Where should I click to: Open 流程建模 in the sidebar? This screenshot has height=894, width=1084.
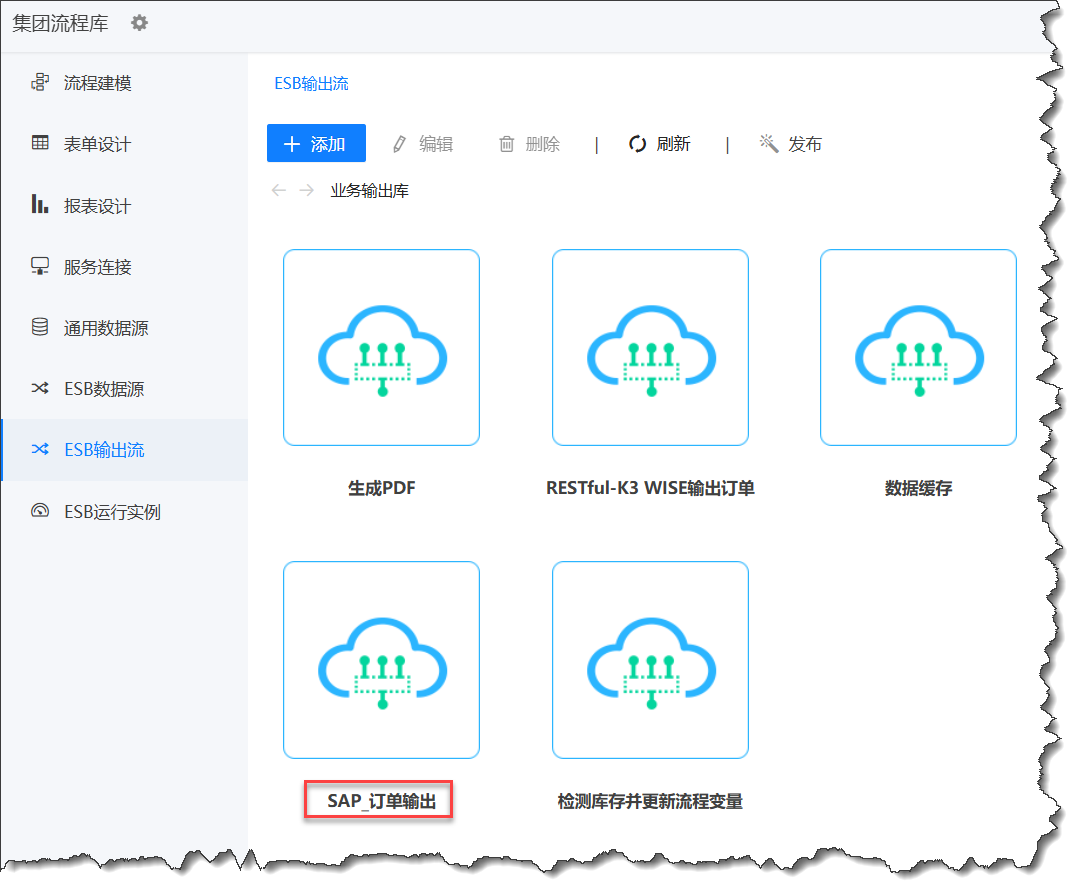click(x=97, y=83)
